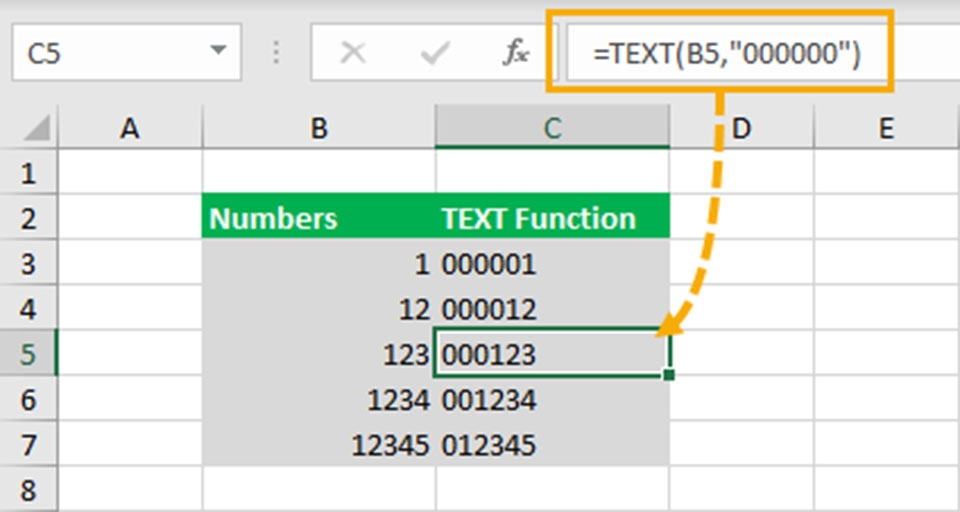Select column E header
The width and height of the screenshot is (960, 512).
click(887, 127)
